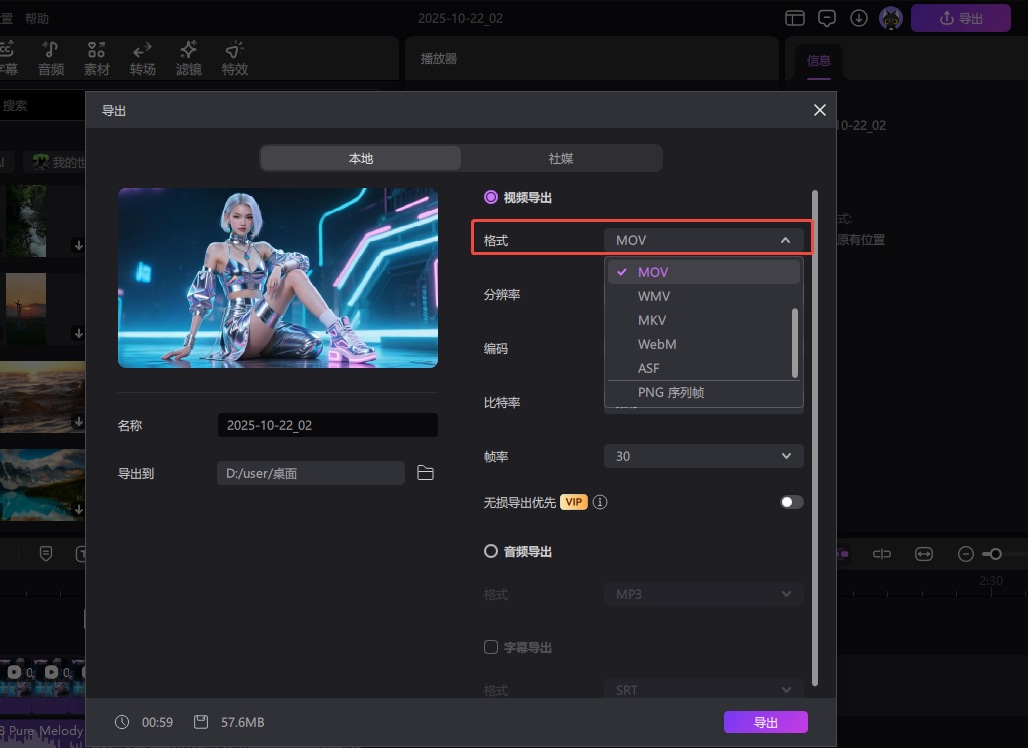Image resolution: width=1028 pixels, height=748 pixels.
Task: Enable the 字幕导出 checkbox
Action: pyautogui.click(x=491, y=647)
